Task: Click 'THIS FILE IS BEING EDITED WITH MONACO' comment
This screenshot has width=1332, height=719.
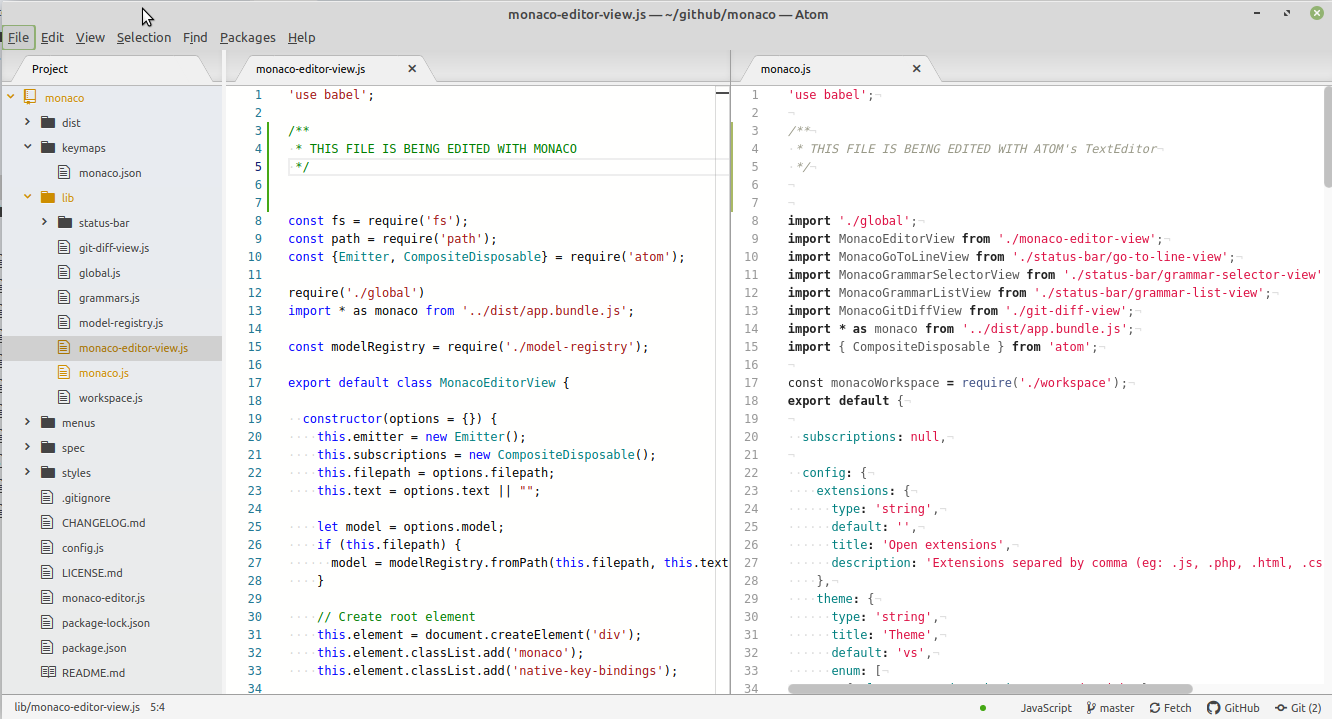Action: (443, 149)
